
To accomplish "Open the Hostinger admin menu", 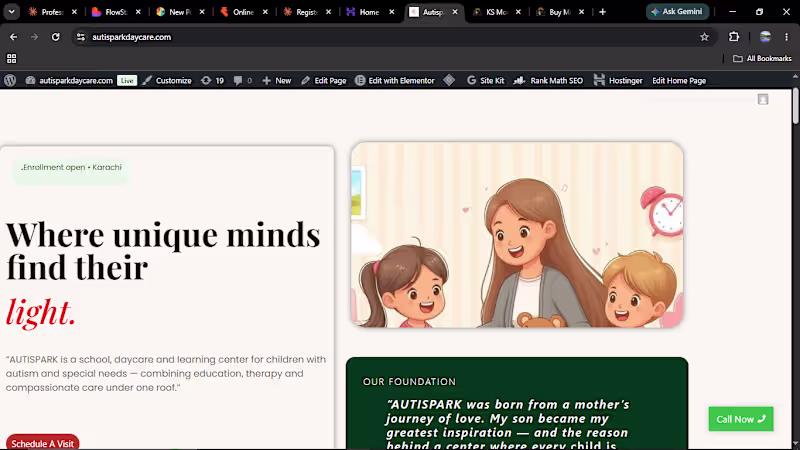I will pos(618,81).
